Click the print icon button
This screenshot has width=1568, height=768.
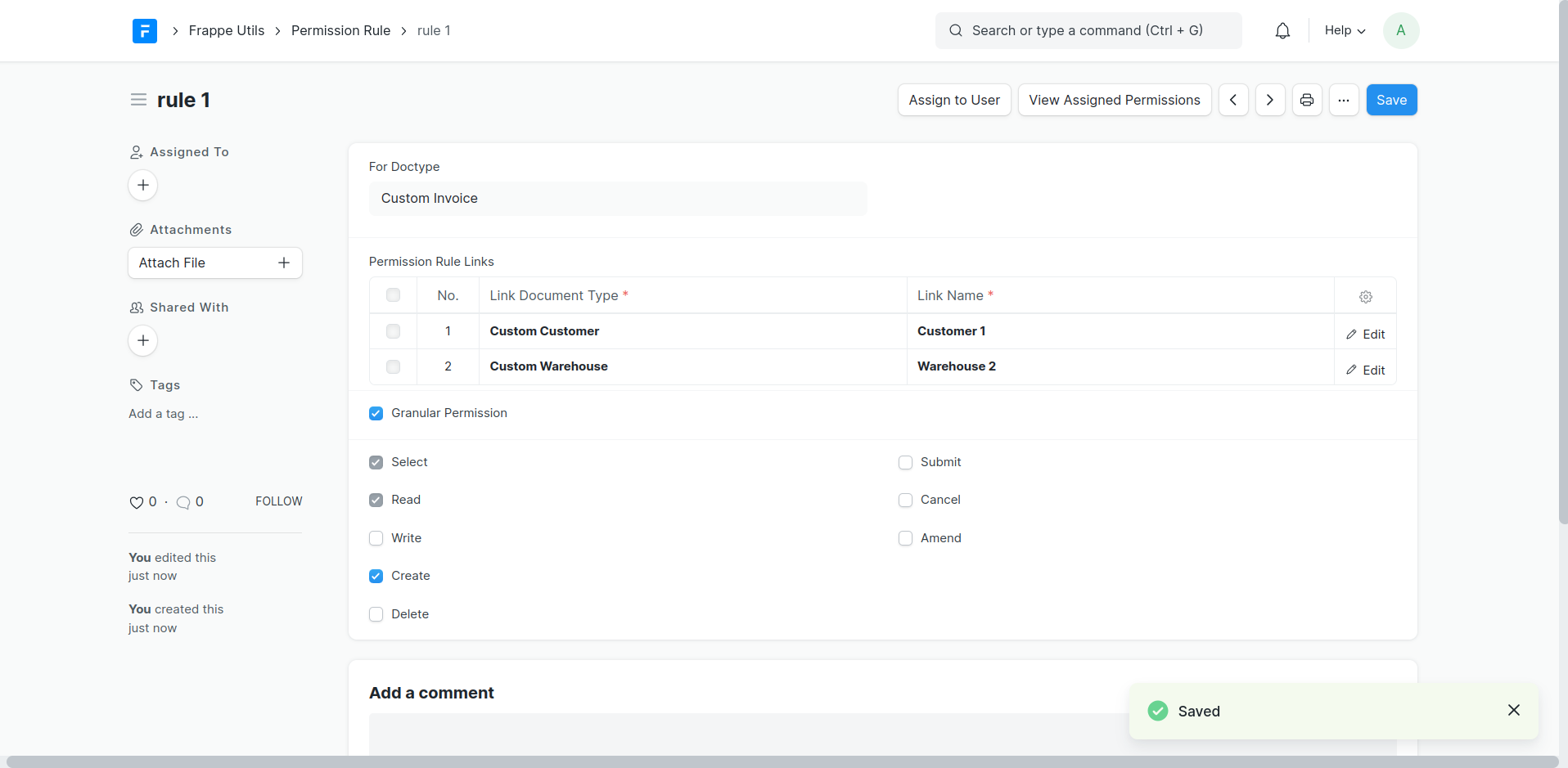tap(1307, 100)
